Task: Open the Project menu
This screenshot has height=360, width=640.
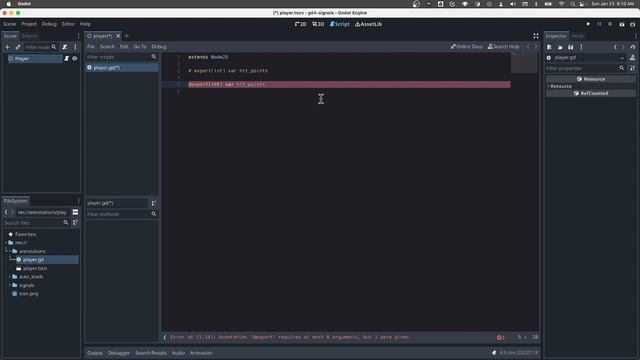Action: pos(29,24)
